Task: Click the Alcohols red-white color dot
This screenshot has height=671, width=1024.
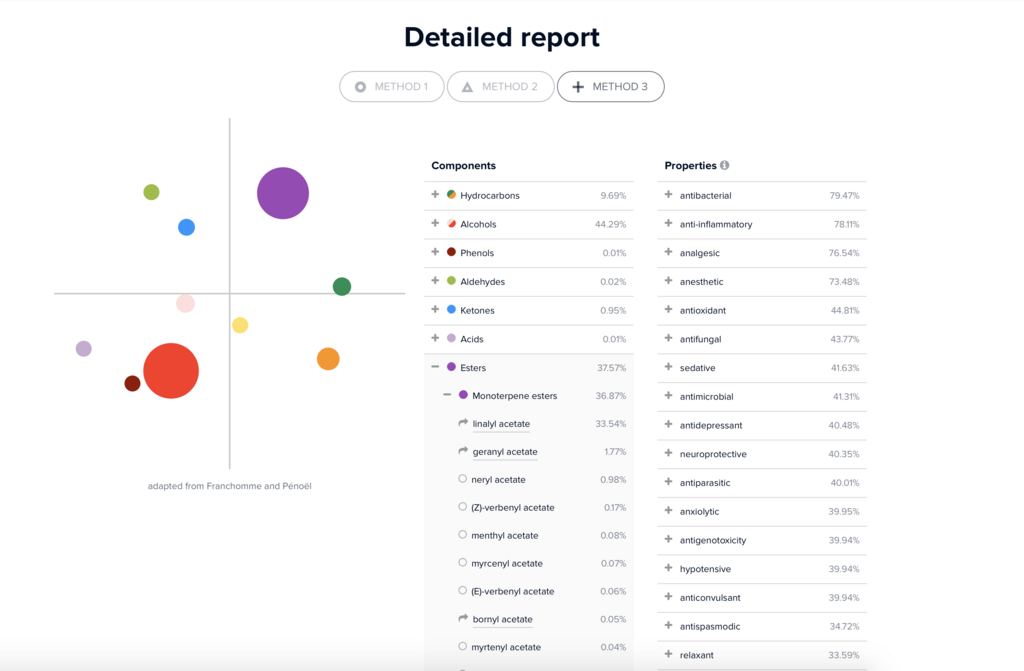Action: point(451,223)
